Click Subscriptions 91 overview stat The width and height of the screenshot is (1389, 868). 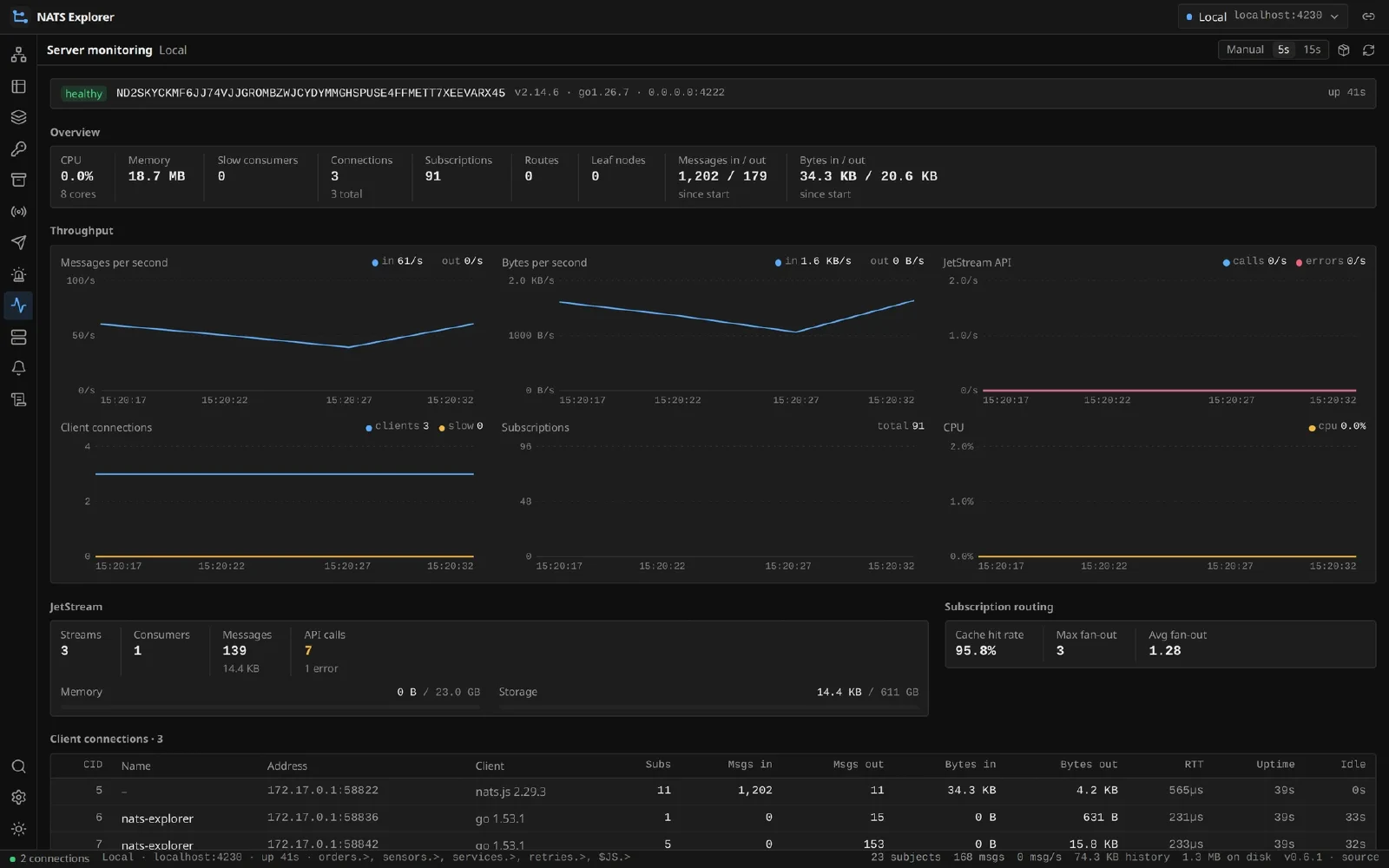458,168
